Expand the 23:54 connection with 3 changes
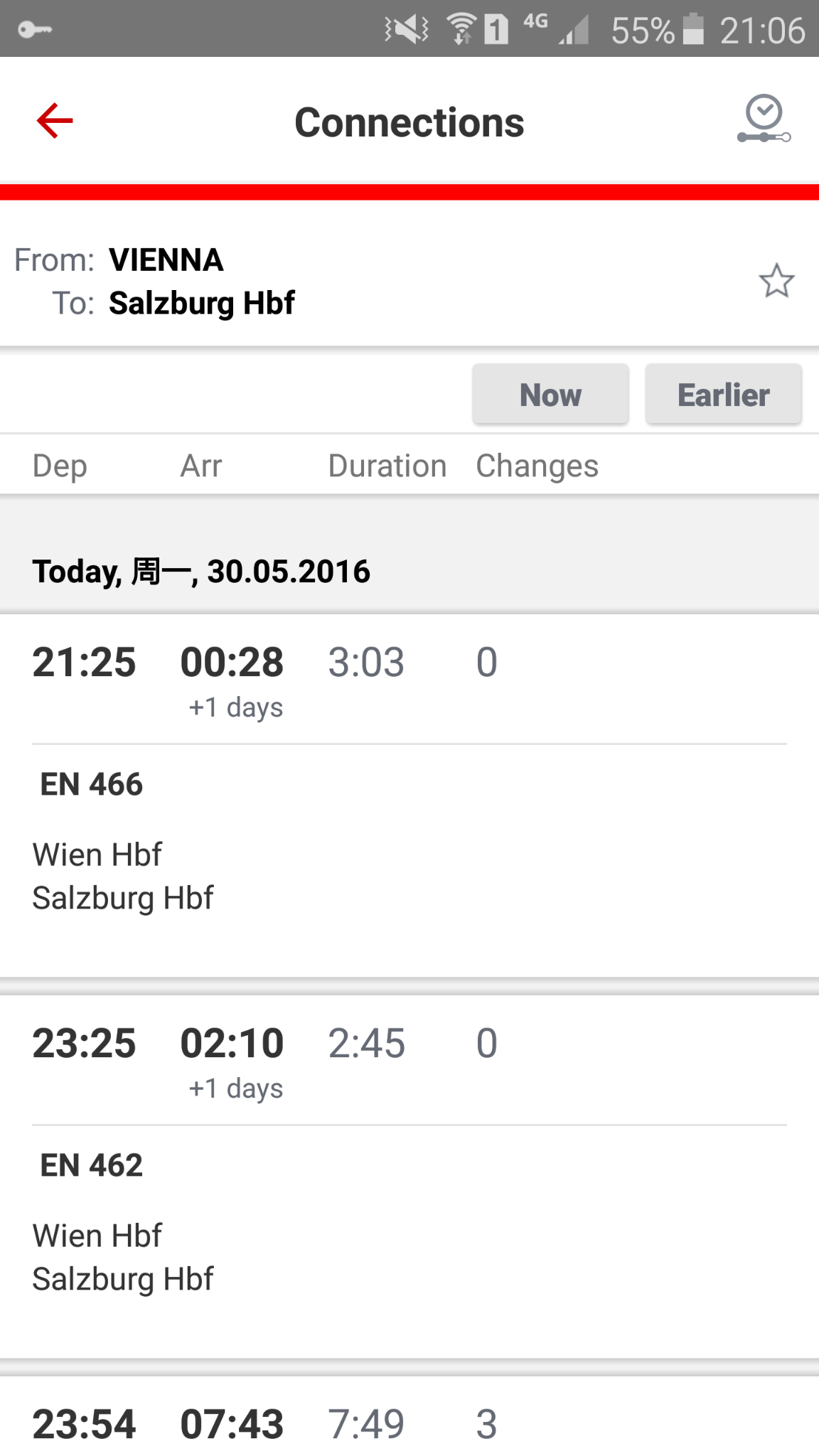 (x=84, y=1424)
